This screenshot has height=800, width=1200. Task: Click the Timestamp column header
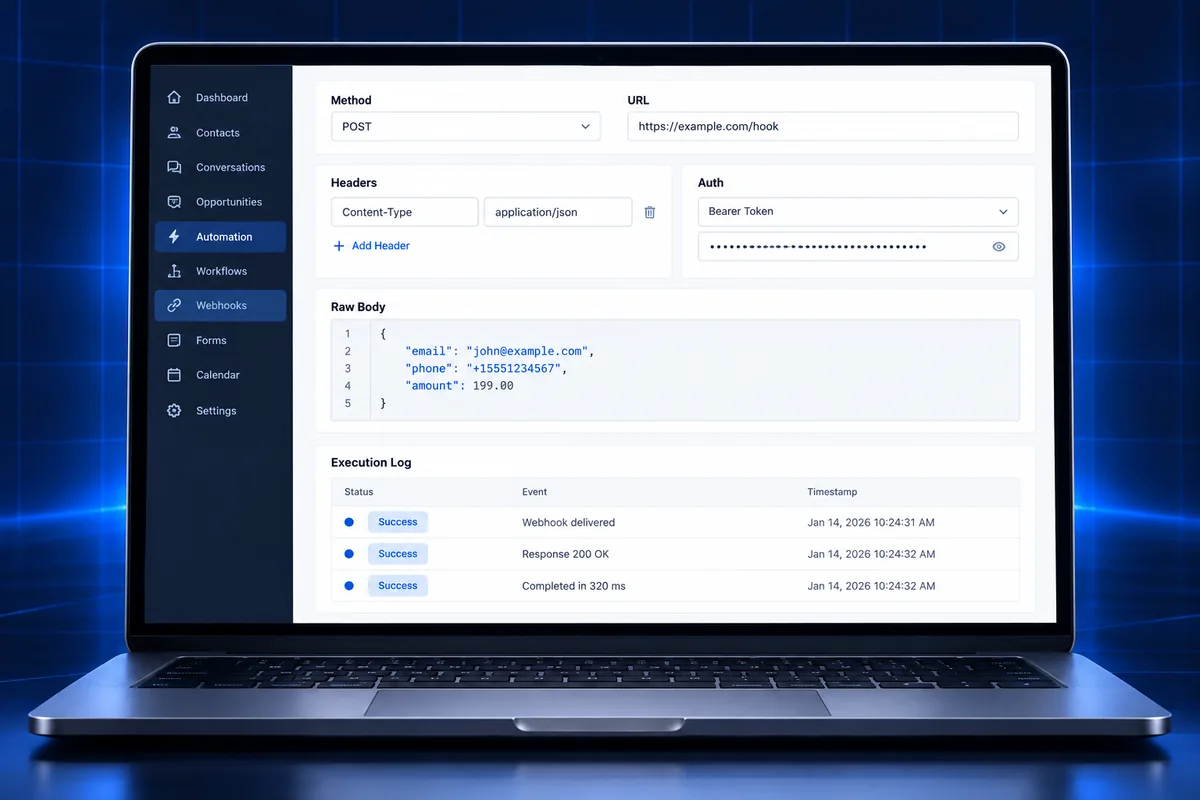click(x=832, y=492)
